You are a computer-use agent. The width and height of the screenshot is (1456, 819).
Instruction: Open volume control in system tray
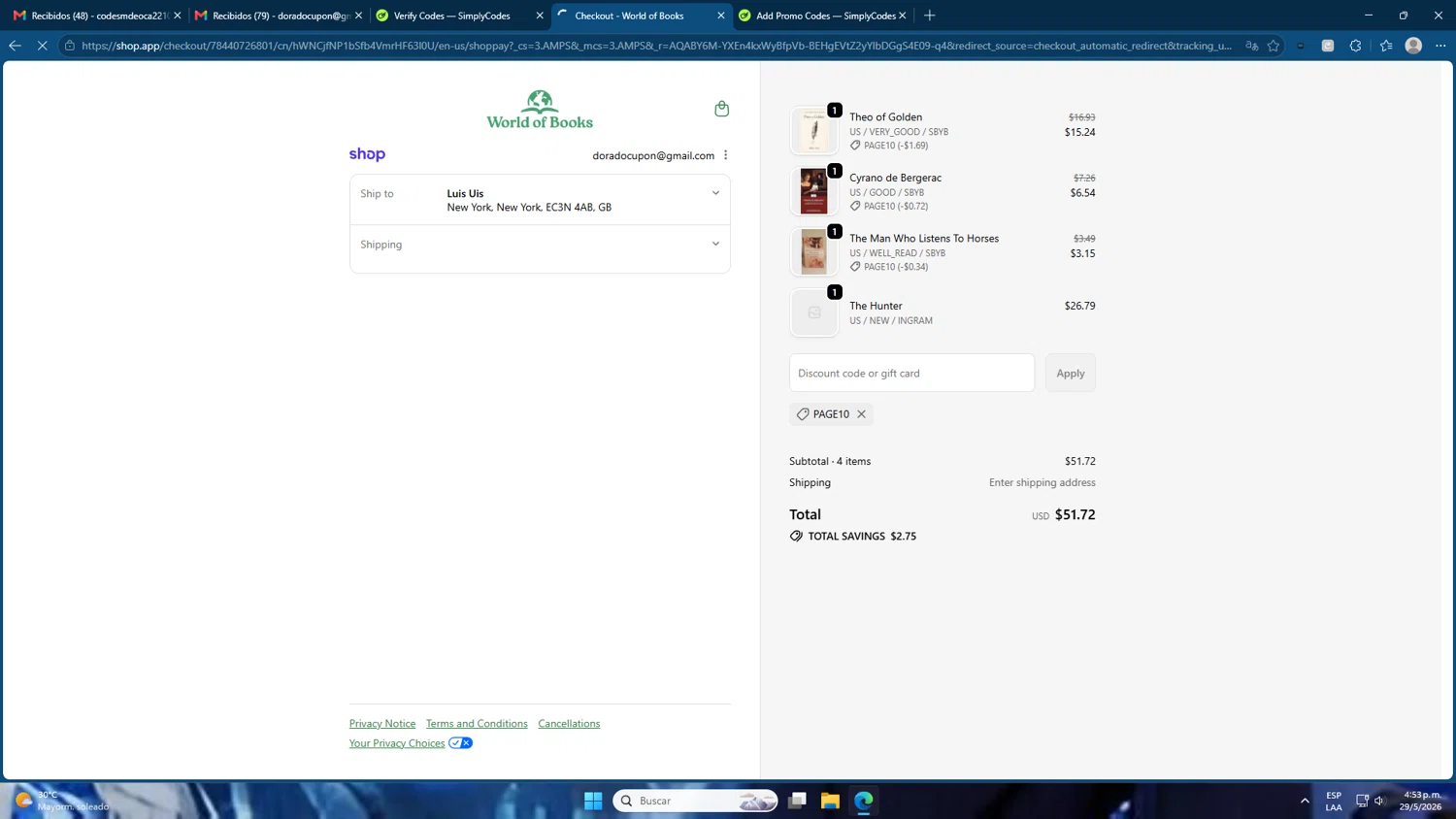pyautogui.click(x=1380, y=801)
